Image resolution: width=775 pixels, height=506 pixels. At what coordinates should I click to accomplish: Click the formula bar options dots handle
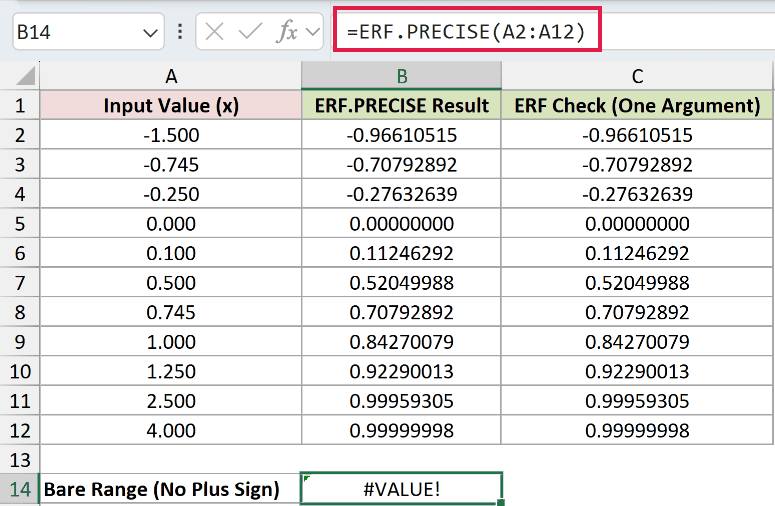pos(180,32)
